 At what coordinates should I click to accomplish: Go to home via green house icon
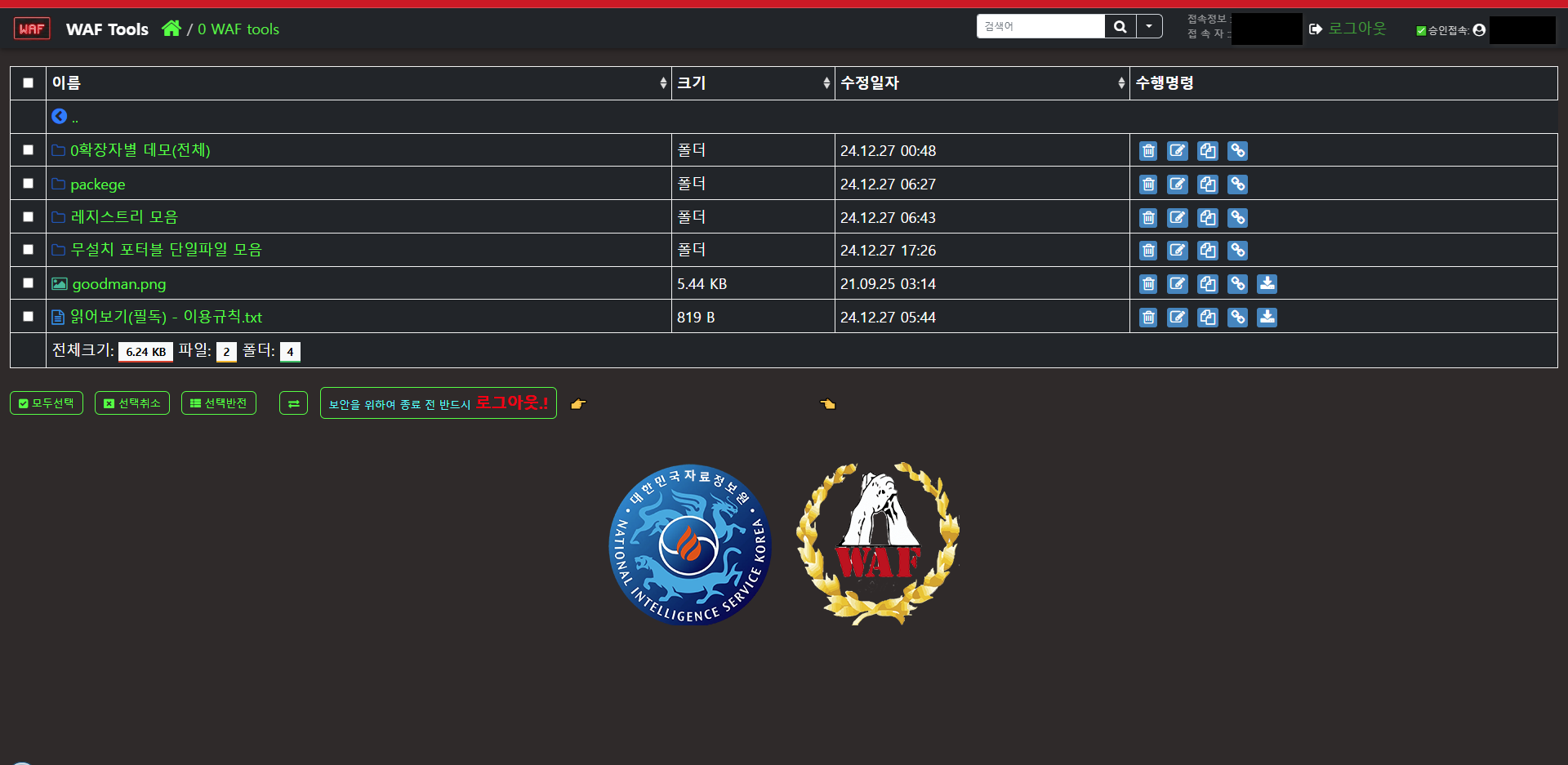(171, 29)
